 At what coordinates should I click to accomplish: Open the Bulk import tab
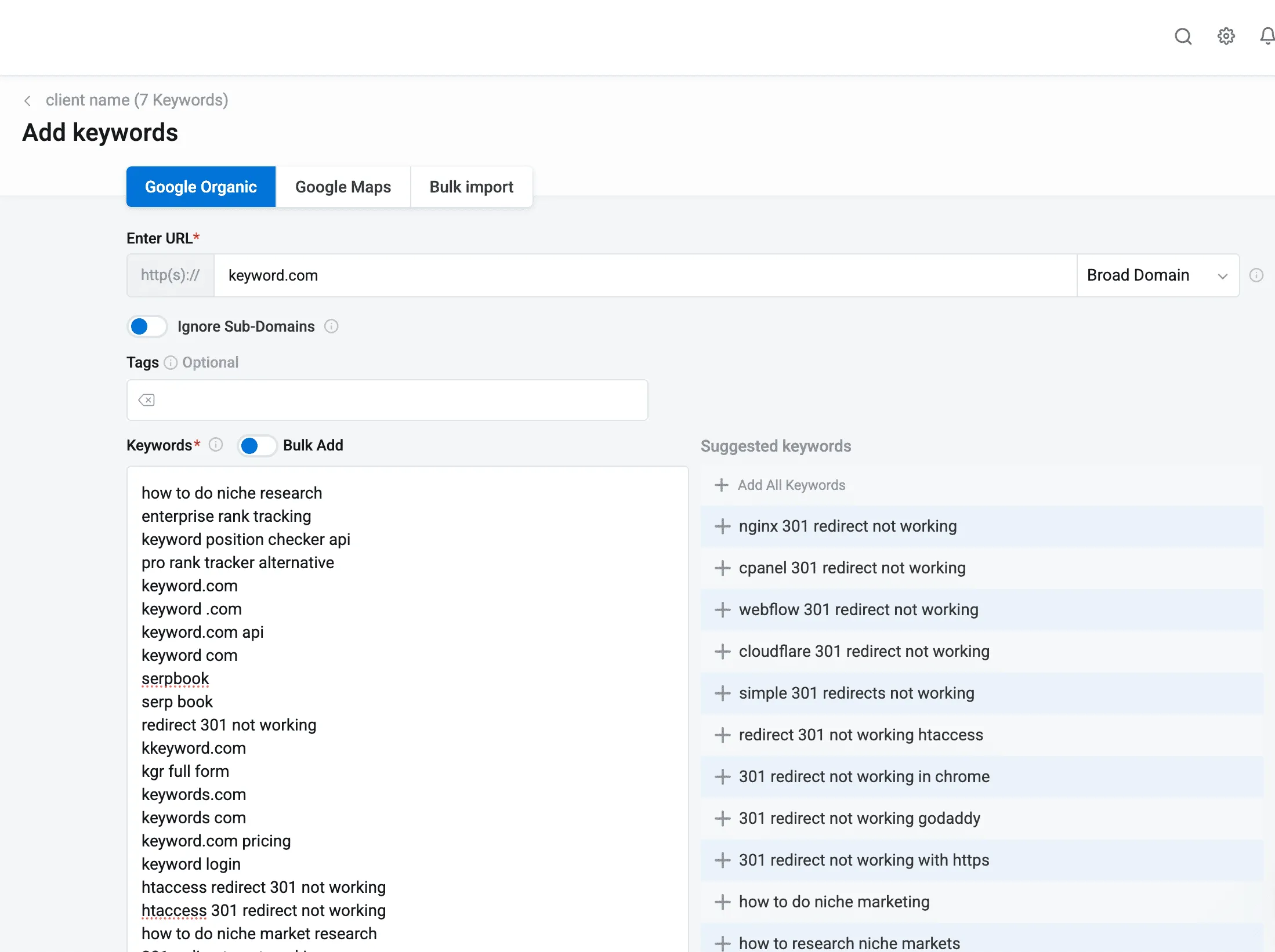click(471, 187)
